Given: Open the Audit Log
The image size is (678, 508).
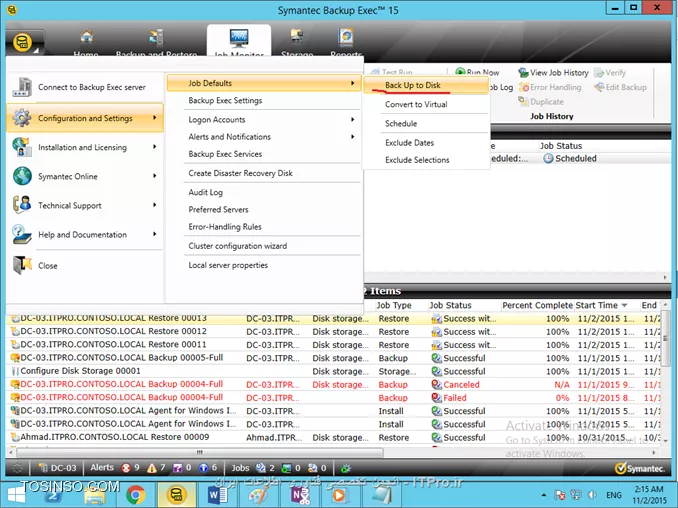Looking at the screenshot, I should coord(205,192).
